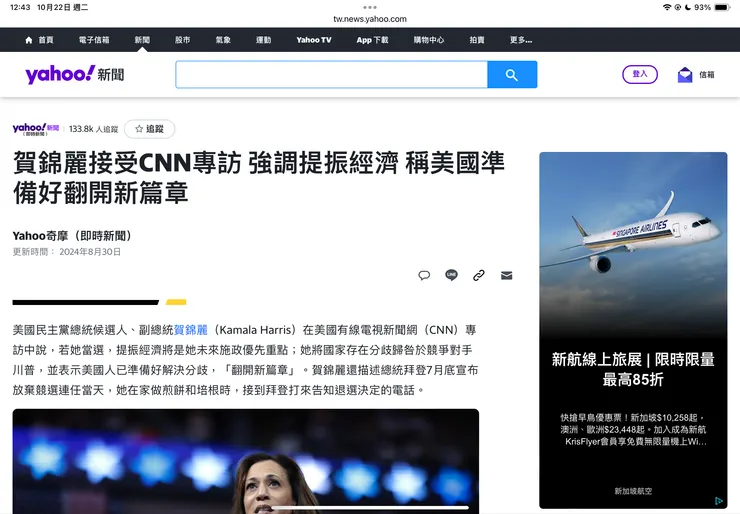
Task: Focus the news search input field
Action: pos(331,75)
